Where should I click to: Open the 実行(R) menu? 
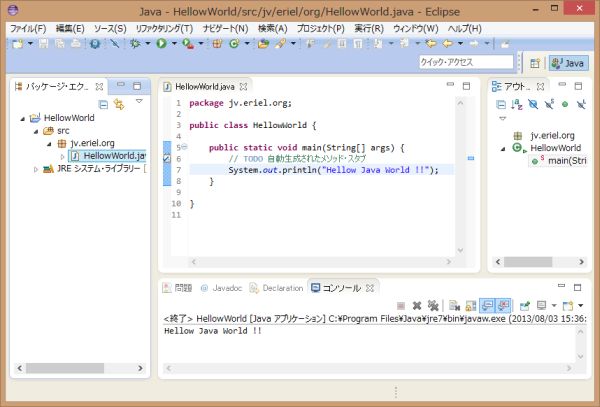click(x=369, y=29)
